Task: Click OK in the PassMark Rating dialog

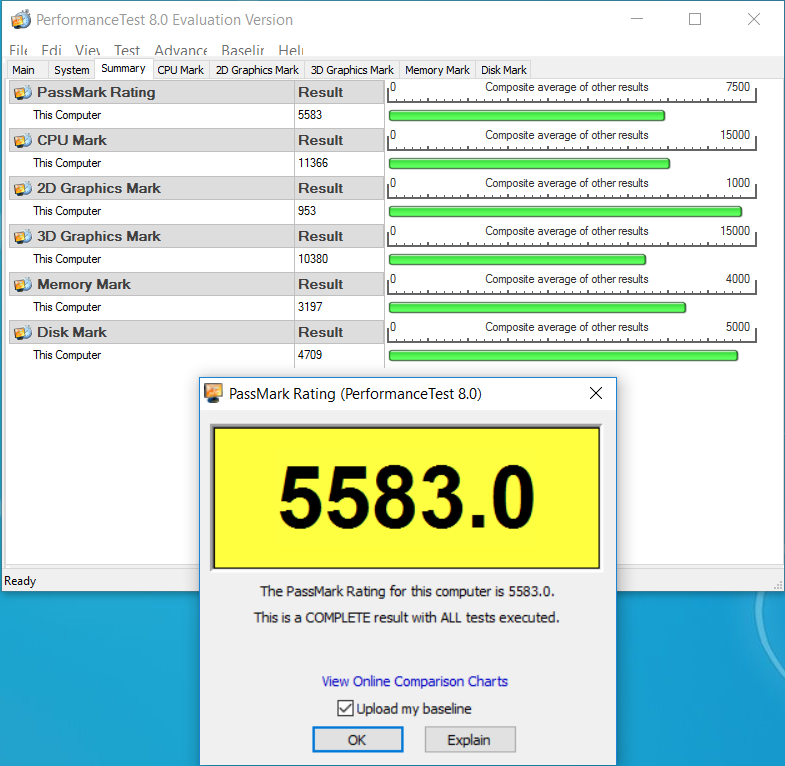Action: coord(357,739)
